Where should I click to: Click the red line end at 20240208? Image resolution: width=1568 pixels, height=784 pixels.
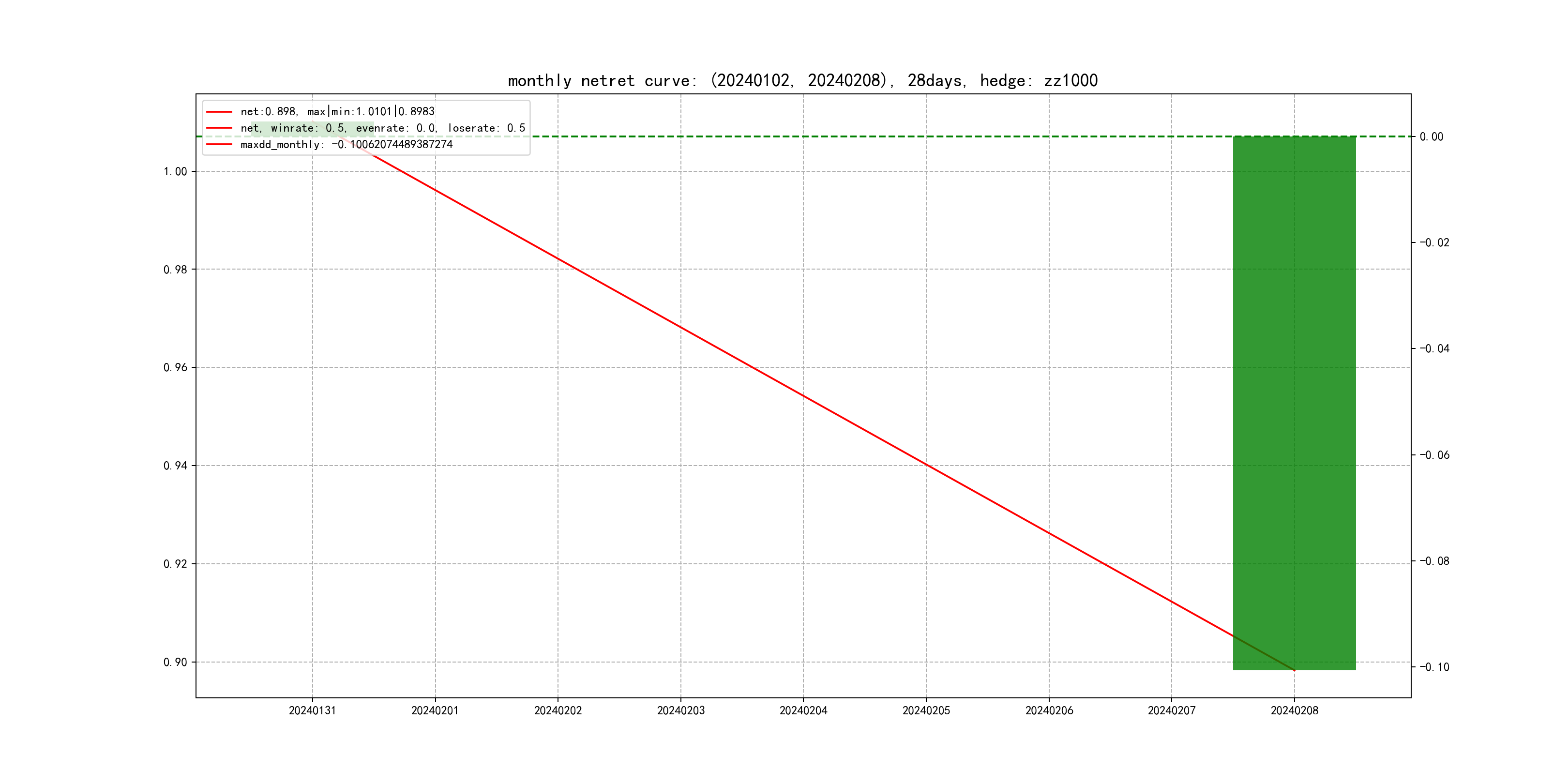tap(1294, 670)
